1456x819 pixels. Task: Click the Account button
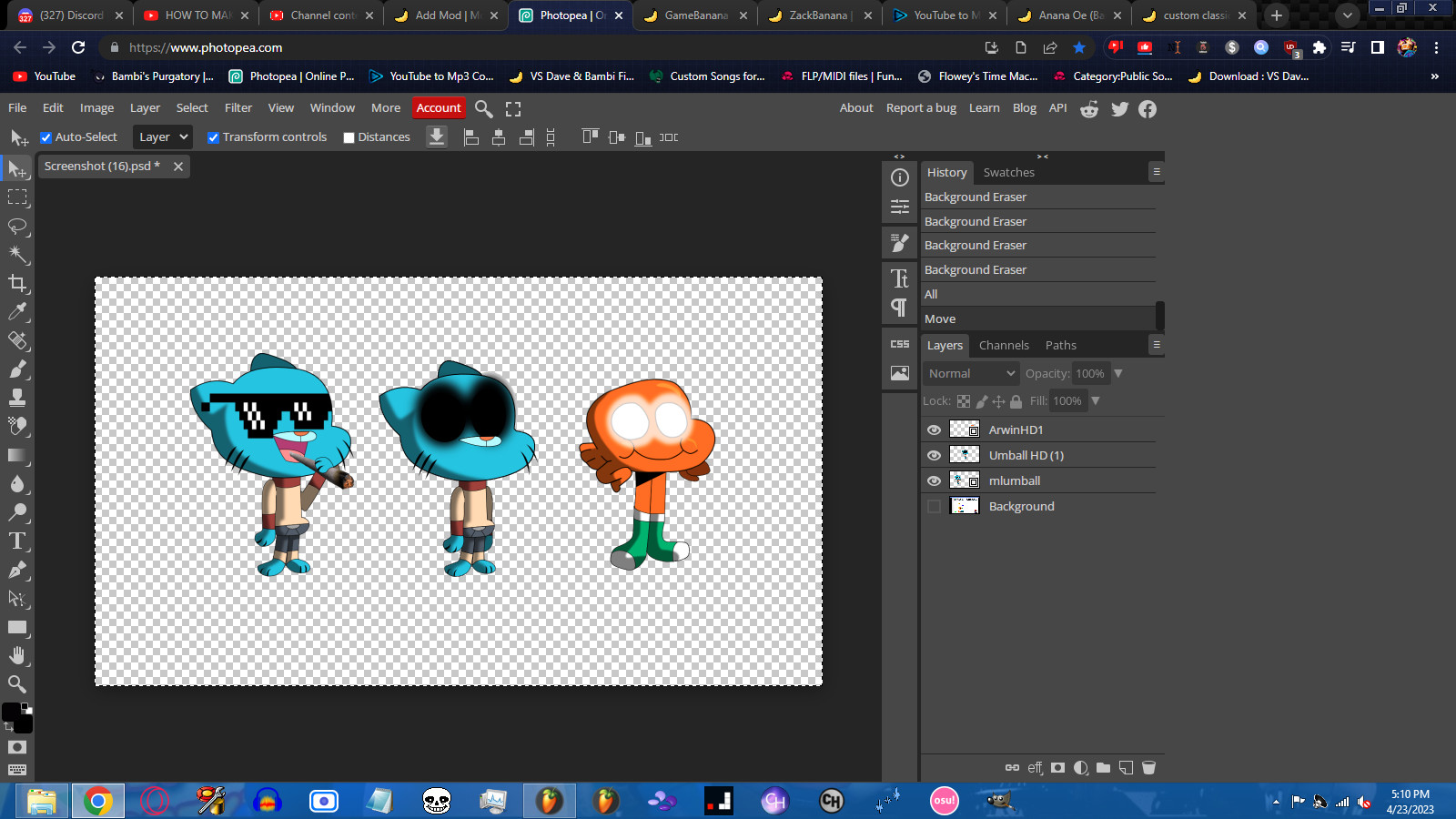coord(439,108)
